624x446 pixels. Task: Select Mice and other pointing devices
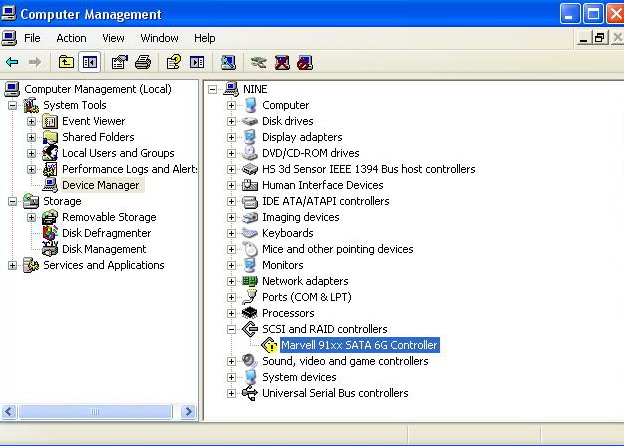pos(337,249)
